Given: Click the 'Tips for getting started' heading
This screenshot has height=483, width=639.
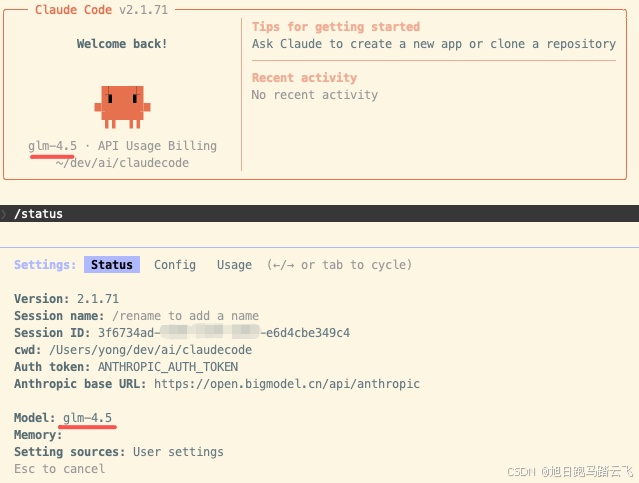Looking at the screenshot, I should pos(336,27).
